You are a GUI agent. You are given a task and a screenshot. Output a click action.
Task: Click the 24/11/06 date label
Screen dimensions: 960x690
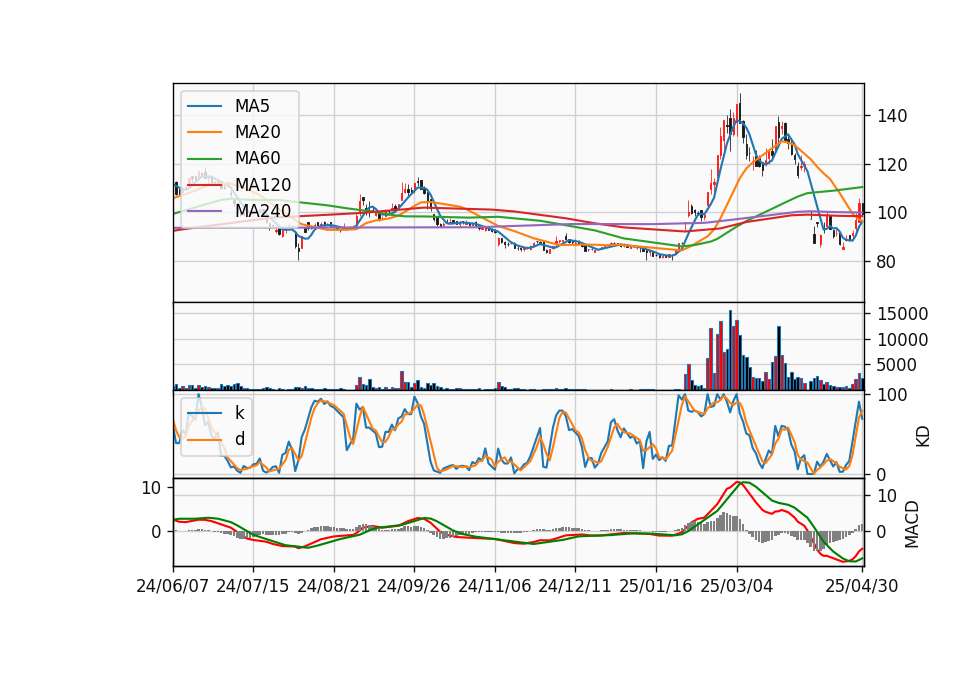[495, 586]
